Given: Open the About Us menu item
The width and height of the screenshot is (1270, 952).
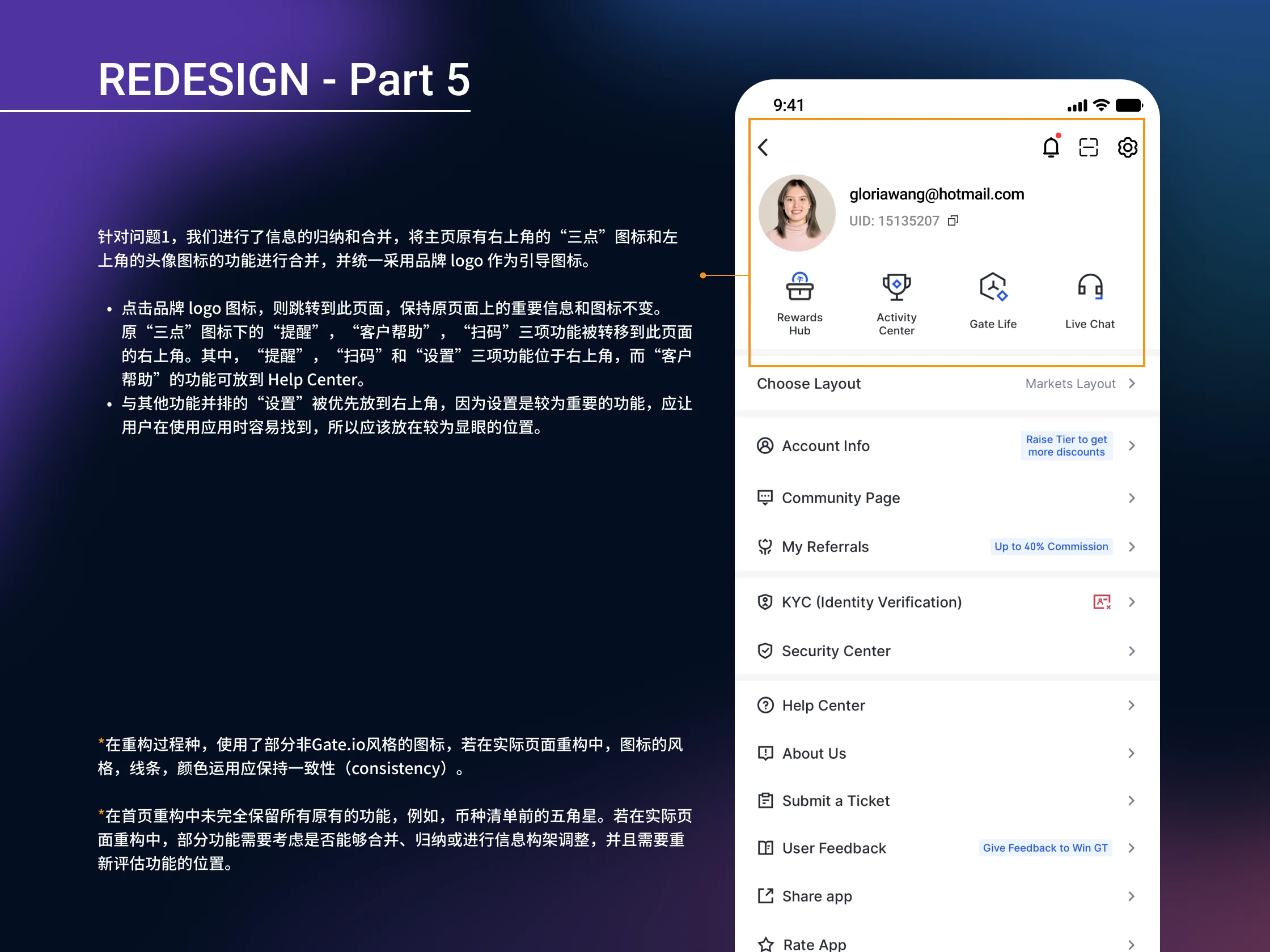Looking at the screenshot, I should click(947, 754).
